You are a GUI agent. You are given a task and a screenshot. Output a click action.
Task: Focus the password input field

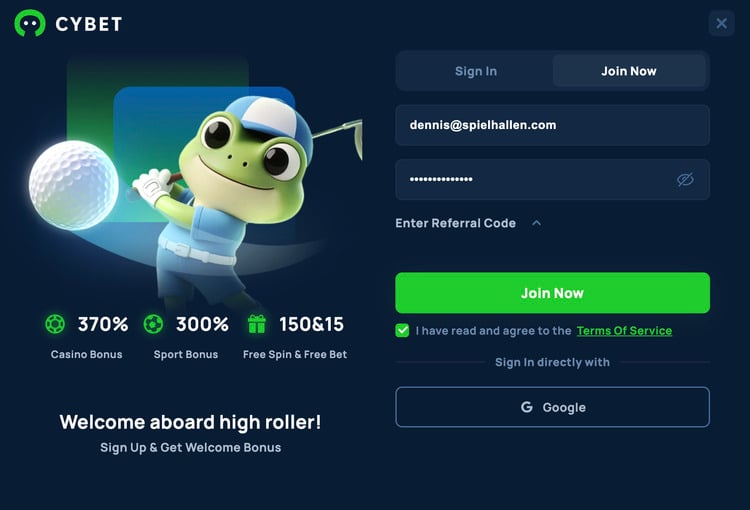coord(552,179)
